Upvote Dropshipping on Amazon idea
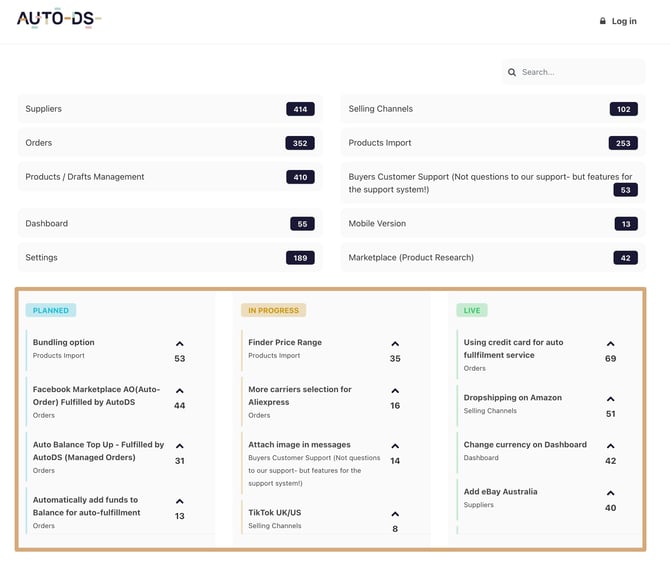The height and width of the screenshot is (563, 670). [611, 399]
